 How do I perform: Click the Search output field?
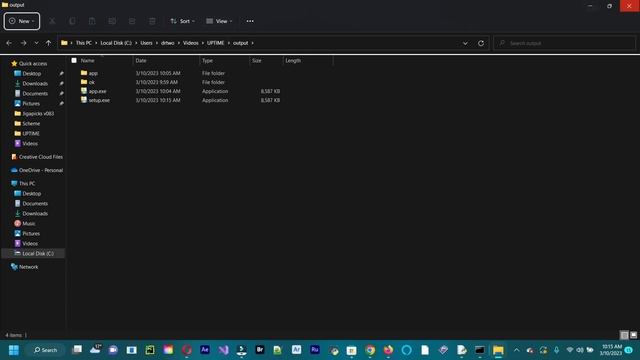point(564,43)
